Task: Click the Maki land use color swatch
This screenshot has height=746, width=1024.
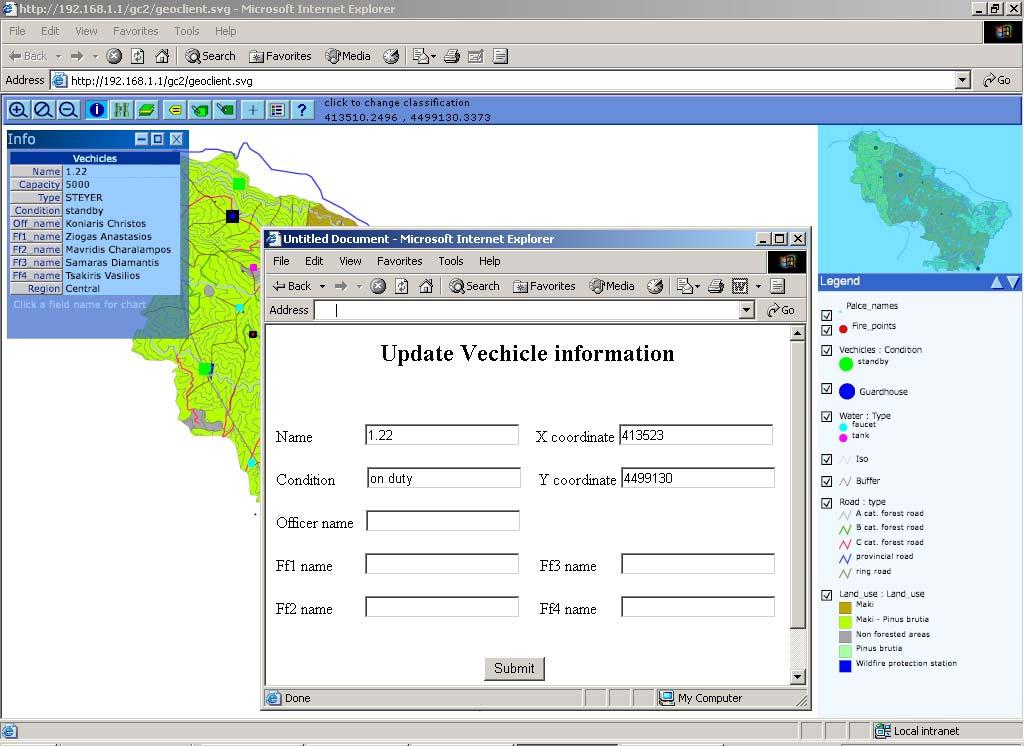Action: pos(845,607)
